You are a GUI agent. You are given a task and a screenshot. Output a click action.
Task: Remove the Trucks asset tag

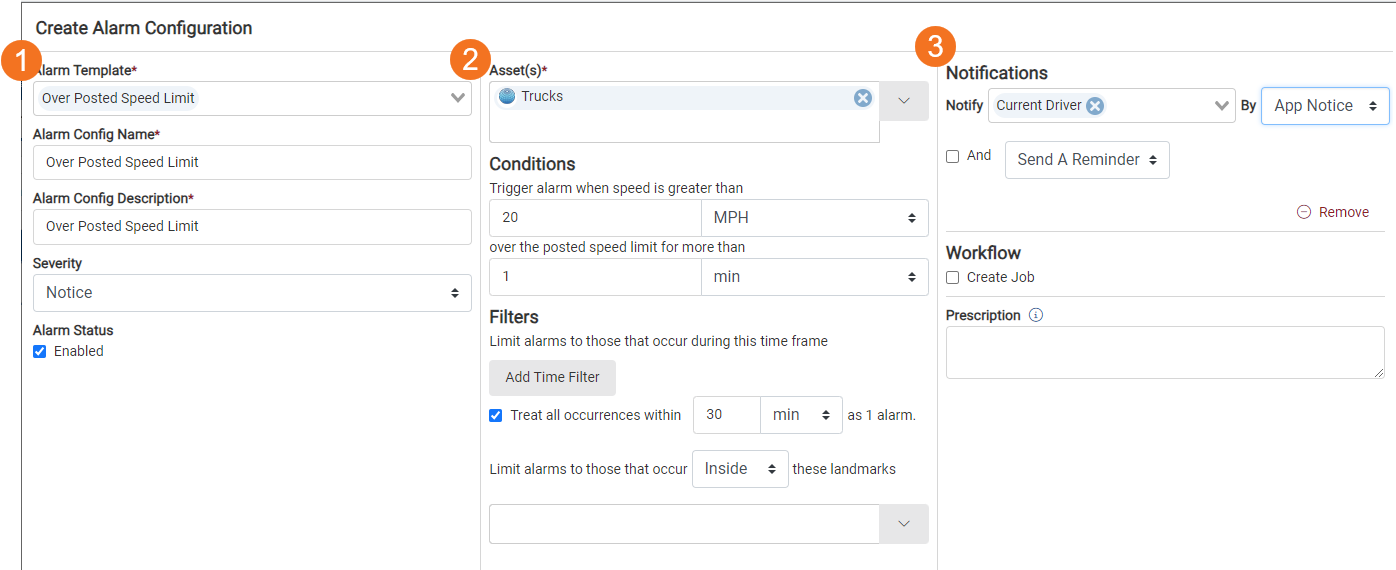pyautogui.click(x=863, y=97)
